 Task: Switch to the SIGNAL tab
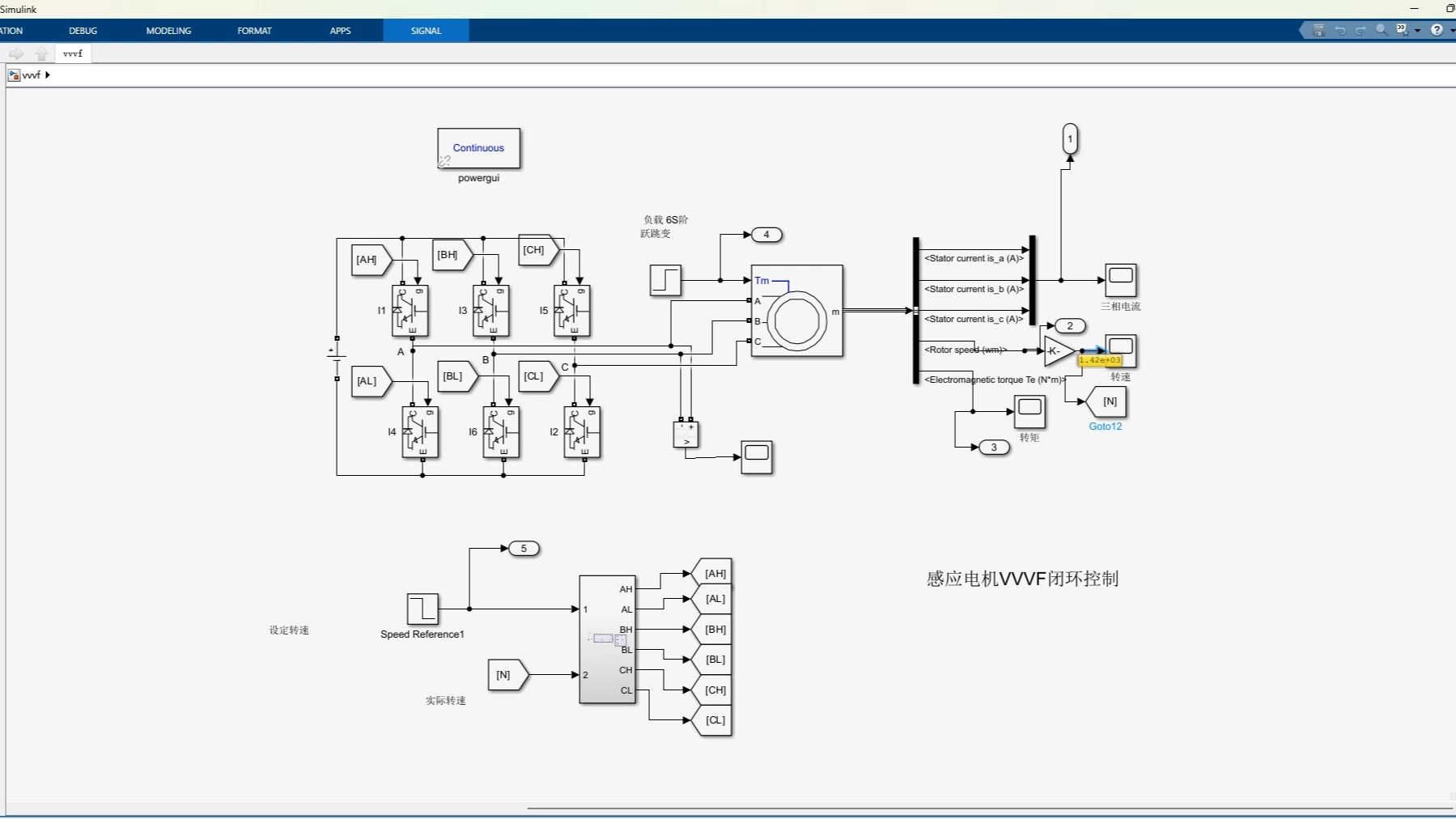click(425, 30)
